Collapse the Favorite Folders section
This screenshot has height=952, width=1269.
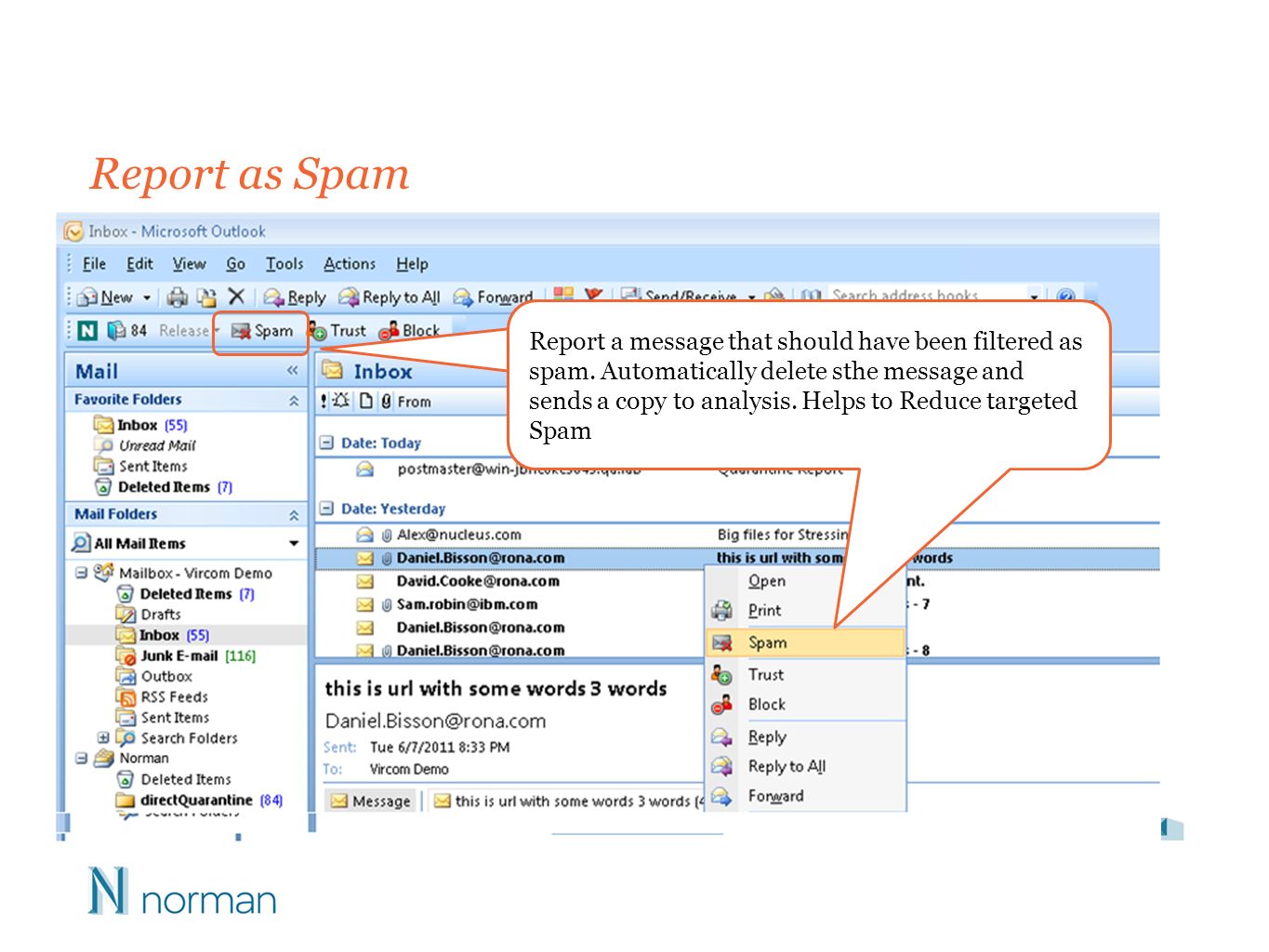294,401
